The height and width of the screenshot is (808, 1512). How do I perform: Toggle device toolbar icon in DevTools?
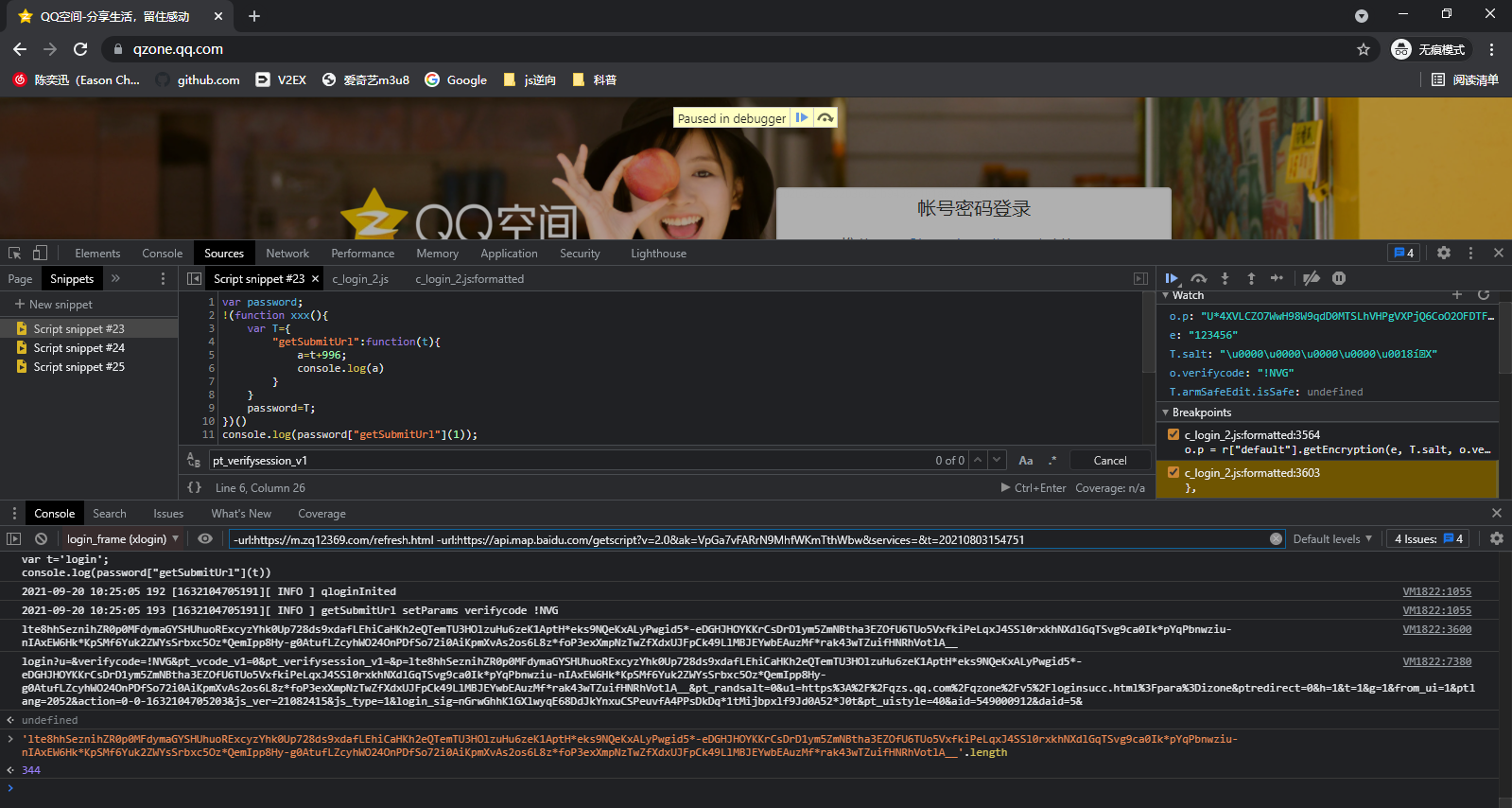[40, 253]
